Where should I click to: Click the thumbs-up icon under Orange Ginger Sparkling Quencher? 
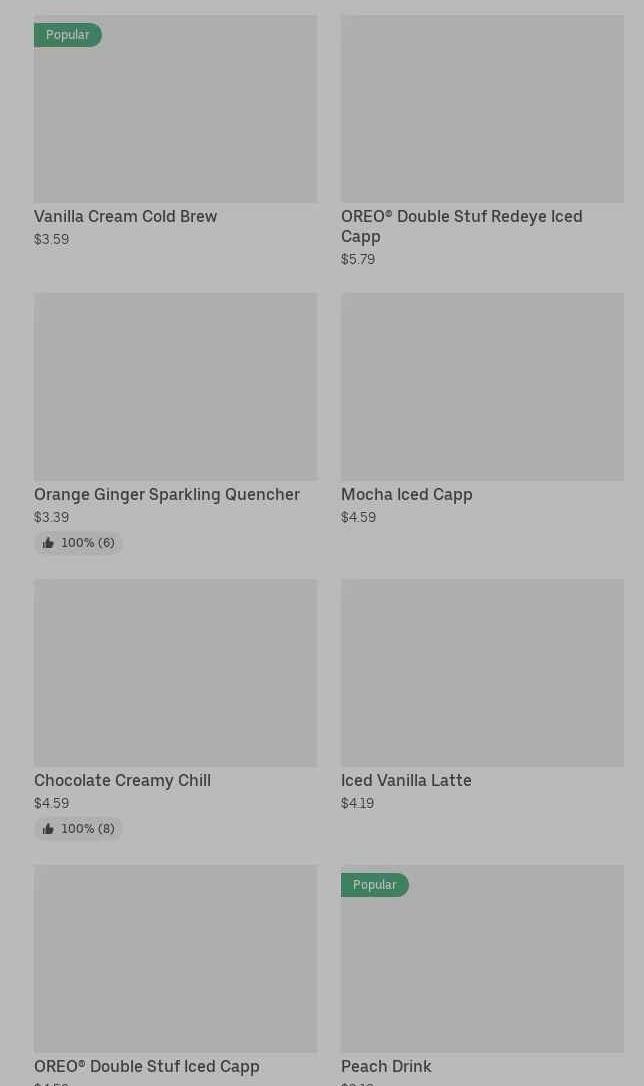pos(48,543)
